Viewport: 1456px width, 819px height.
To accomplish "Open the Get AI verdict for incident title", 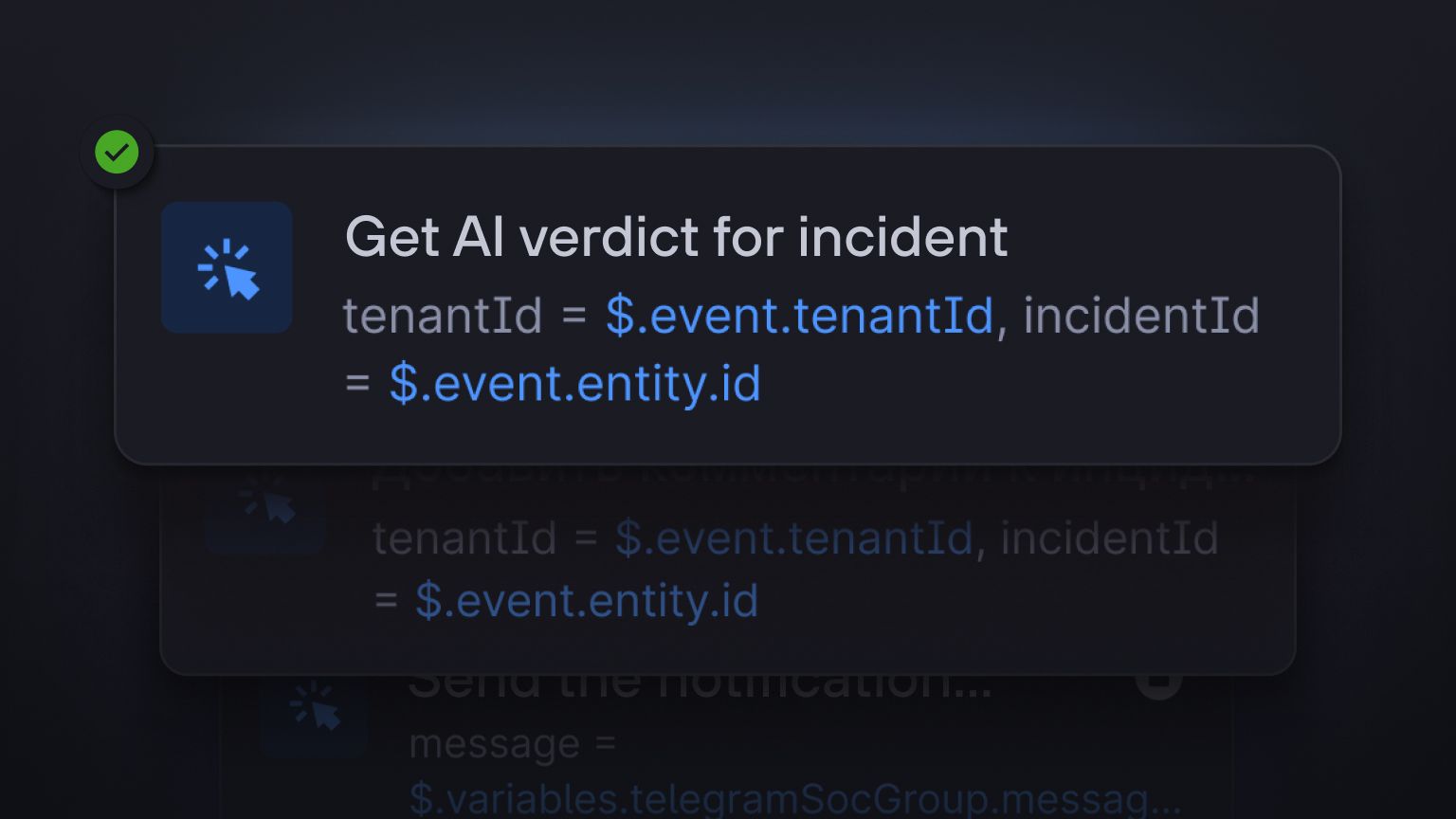I will click(x=676, y=237).
